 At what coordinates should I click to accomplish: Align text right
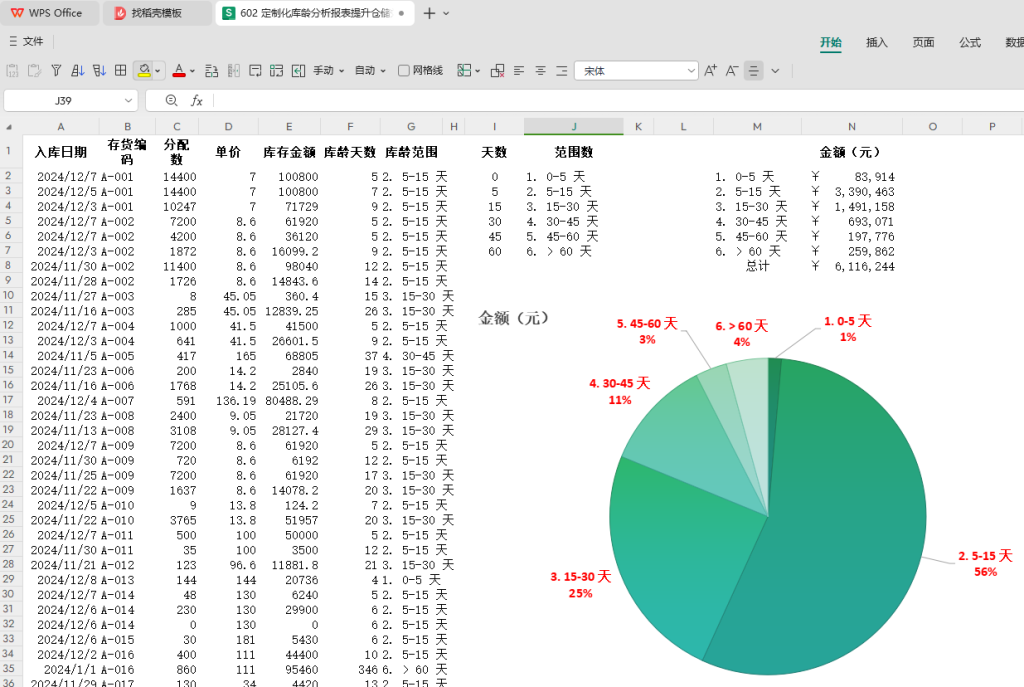click(562, 71)
